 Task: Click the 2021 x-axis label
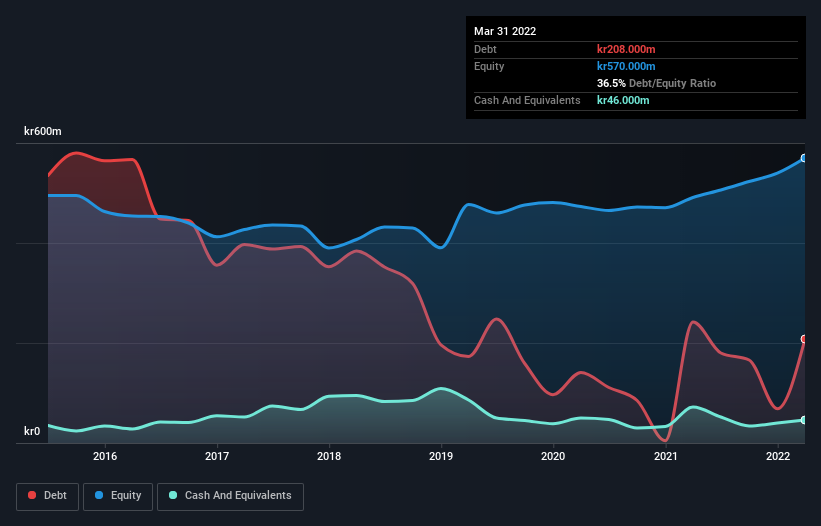pyautogui.click(x=665, y=456)
